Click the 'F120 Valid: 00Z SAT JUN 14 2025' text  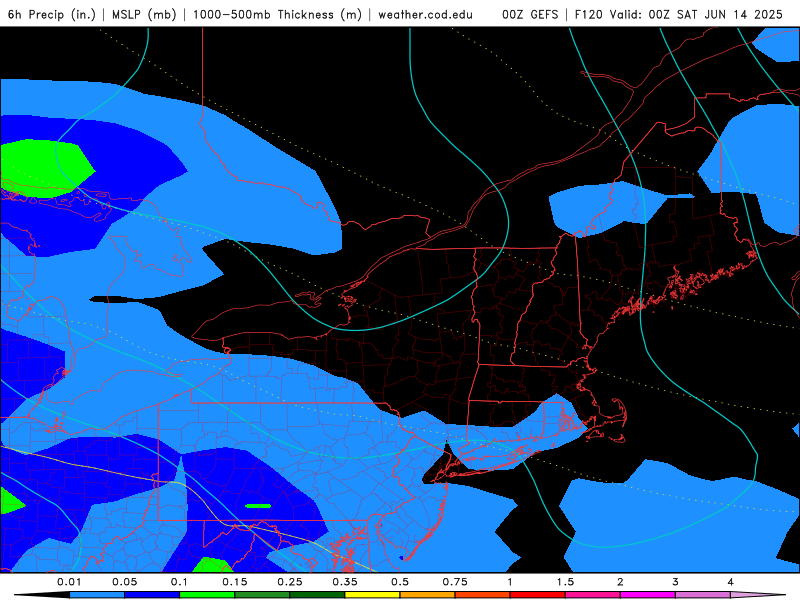pyautogui.click(x=679, y=14)
